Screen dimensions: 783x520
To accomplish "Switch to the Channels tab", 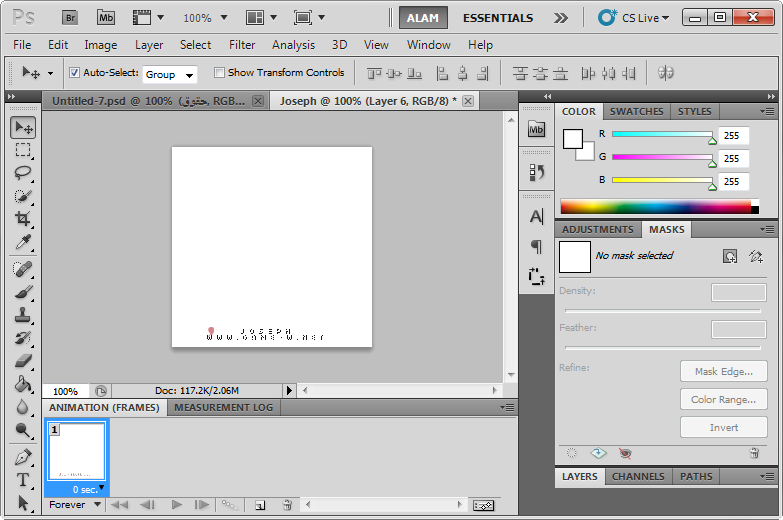I will pos(637,477).
